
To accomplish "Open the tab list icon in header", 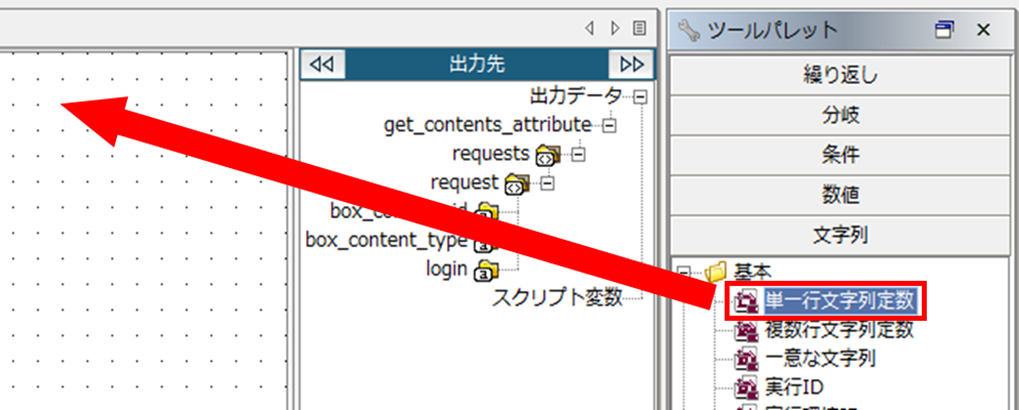I will coord(639,30).
